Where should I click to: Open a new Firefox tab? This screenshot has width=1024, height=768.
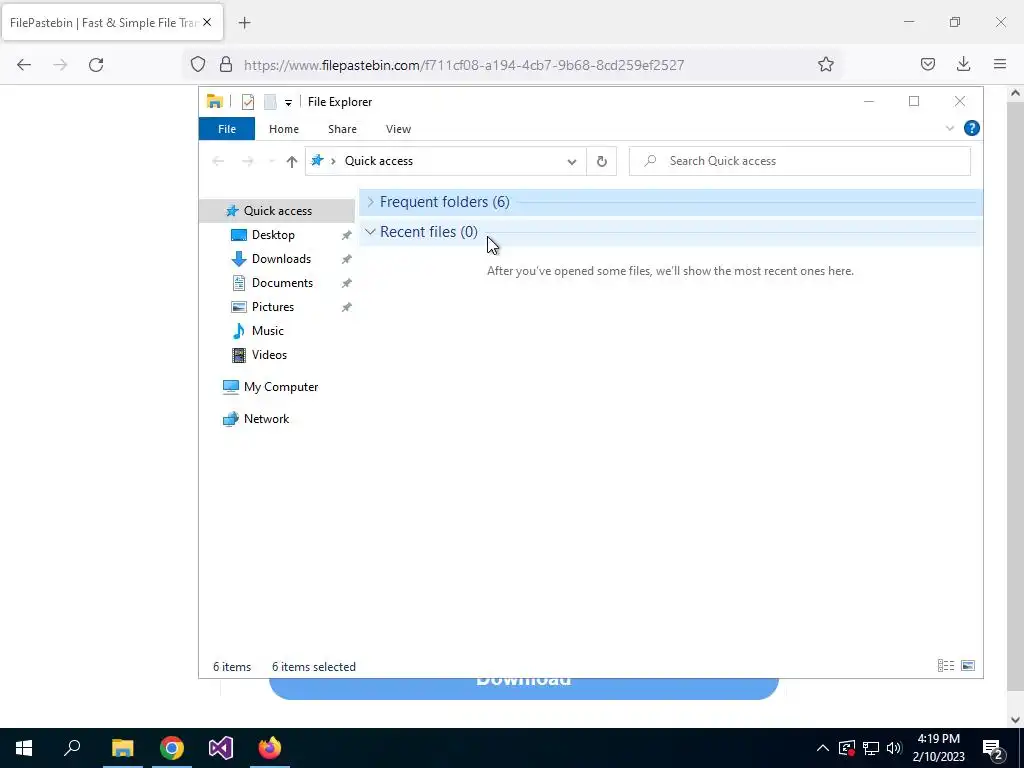(244, 23)
